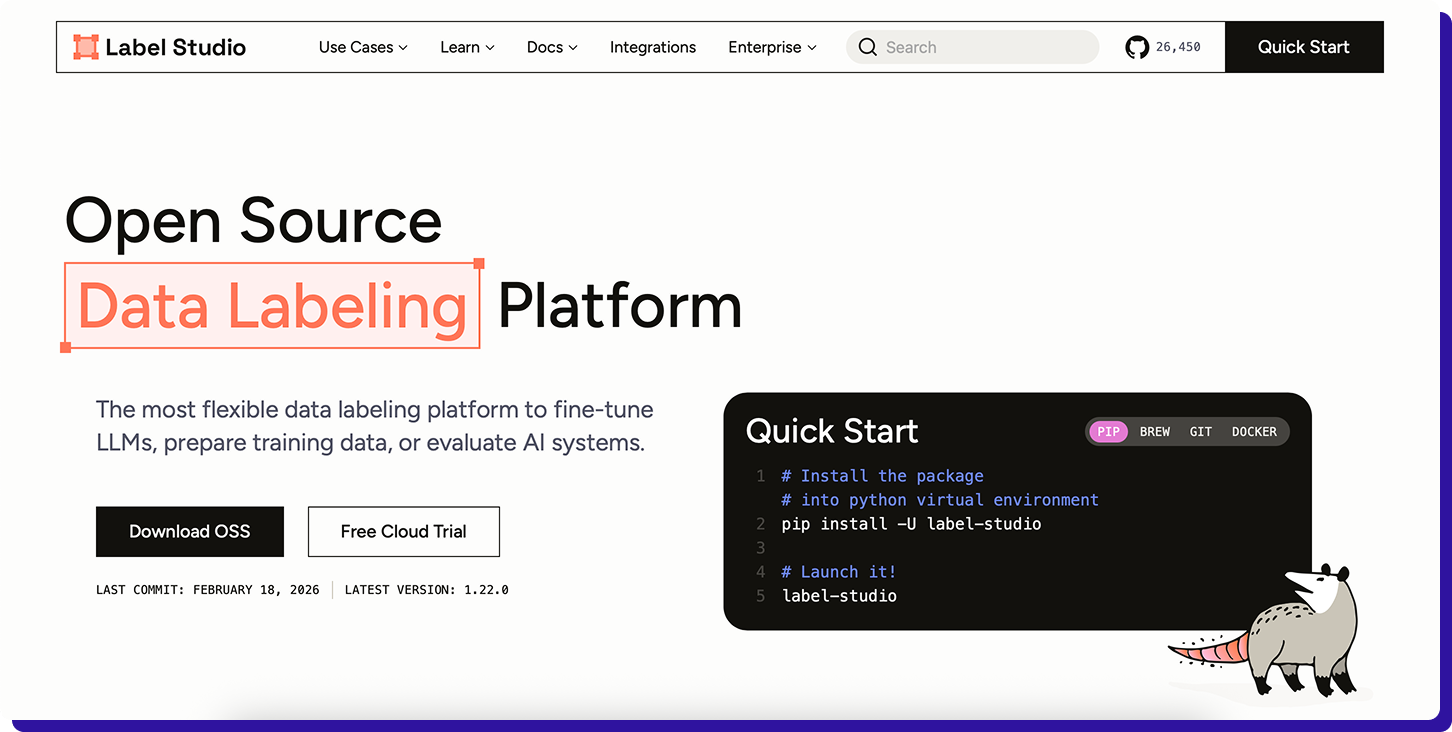Select the PIP install tab
The image size is (1452, 732).
click(x=1108, y=432)
